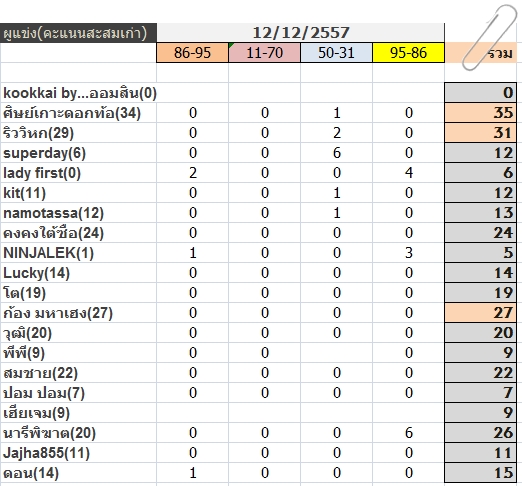522x486 pixels.
Task: Select the NINJALEK(1) name cell
Action: click(x=78, y=253)
